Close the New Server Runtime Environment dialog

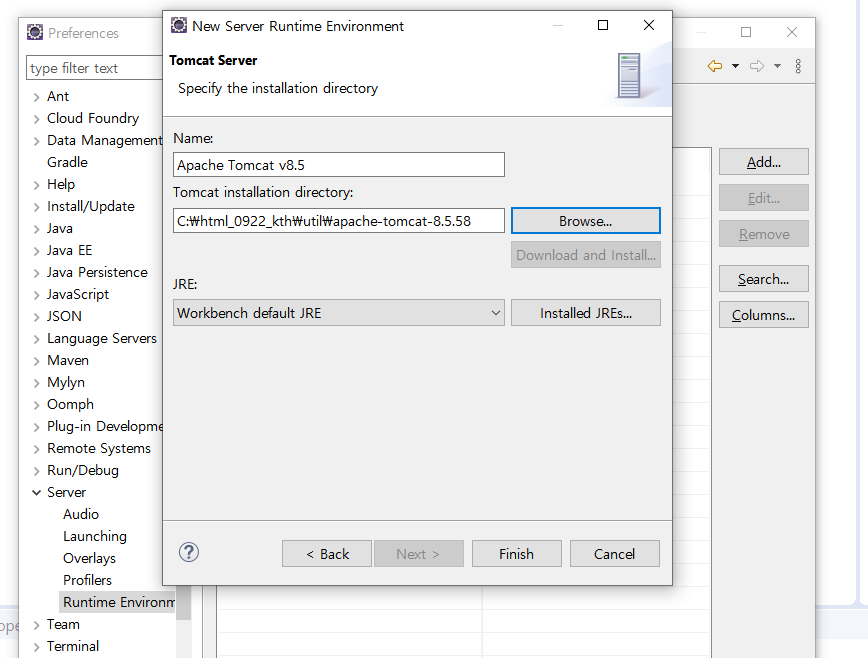click(x=649, y=25)
